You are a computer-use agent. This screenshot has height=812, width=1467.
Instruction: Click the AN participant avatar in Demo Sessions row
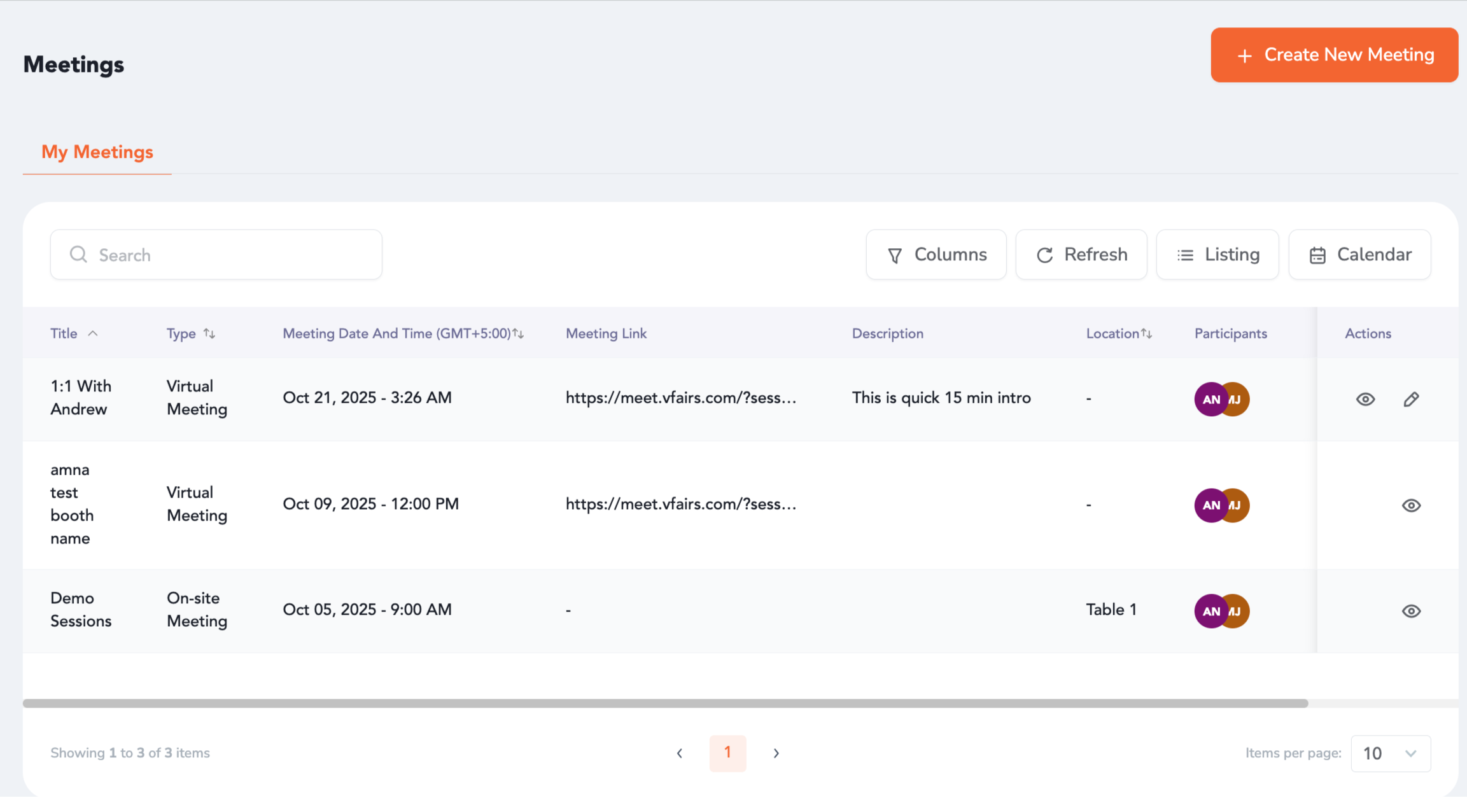(1211, 611)
